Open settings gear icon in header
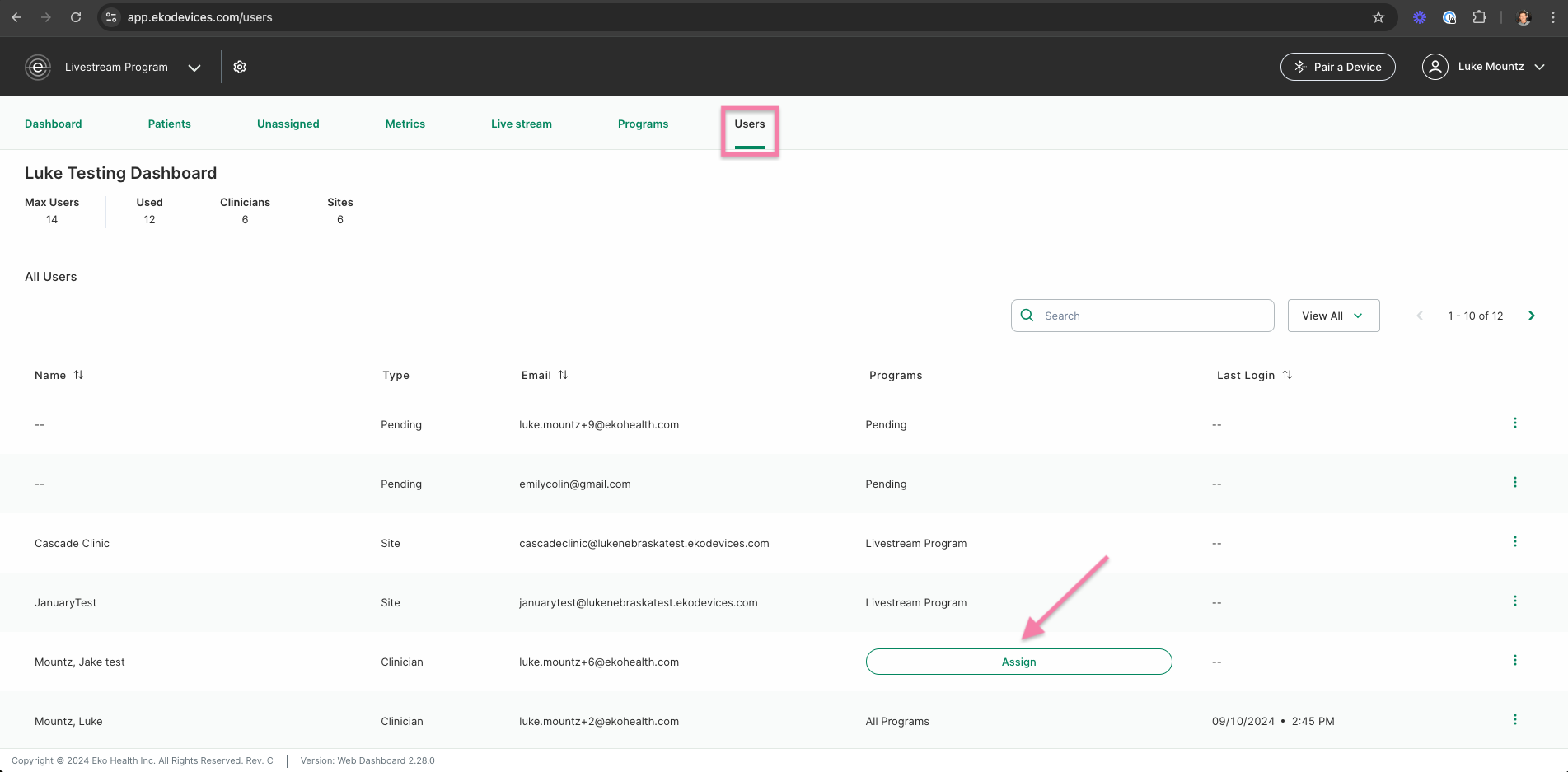1568x772 pixels. pyautogui.click(x=240, y=67)
